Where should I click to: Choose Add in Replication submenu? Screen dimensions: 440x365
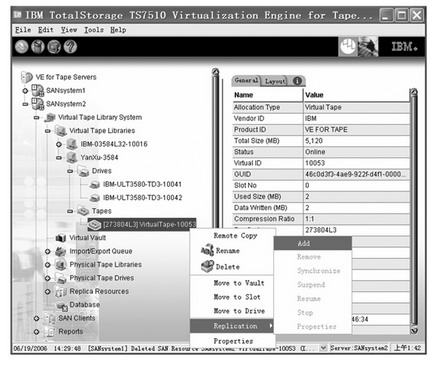tap(313, 243)
